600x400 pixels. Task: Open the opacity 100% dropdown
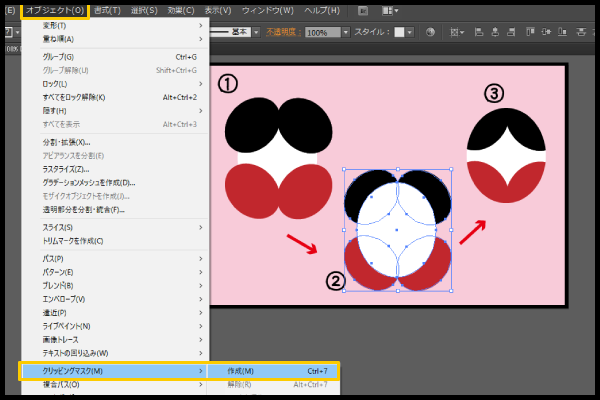[345, 32]
